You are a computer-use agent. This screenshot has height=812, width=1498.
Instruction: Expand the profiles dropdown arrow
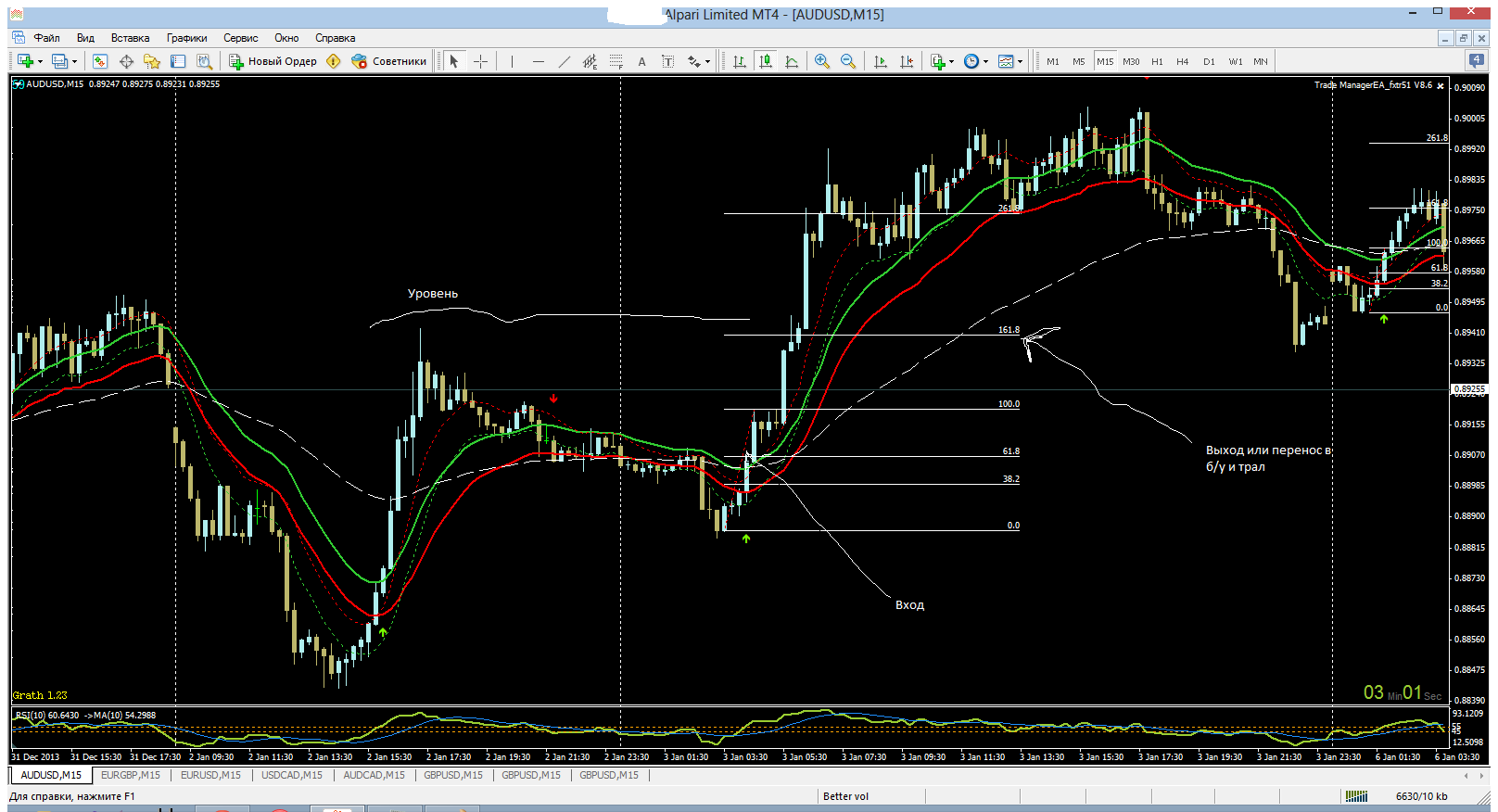pyautogui.click(x=74, y=62)
